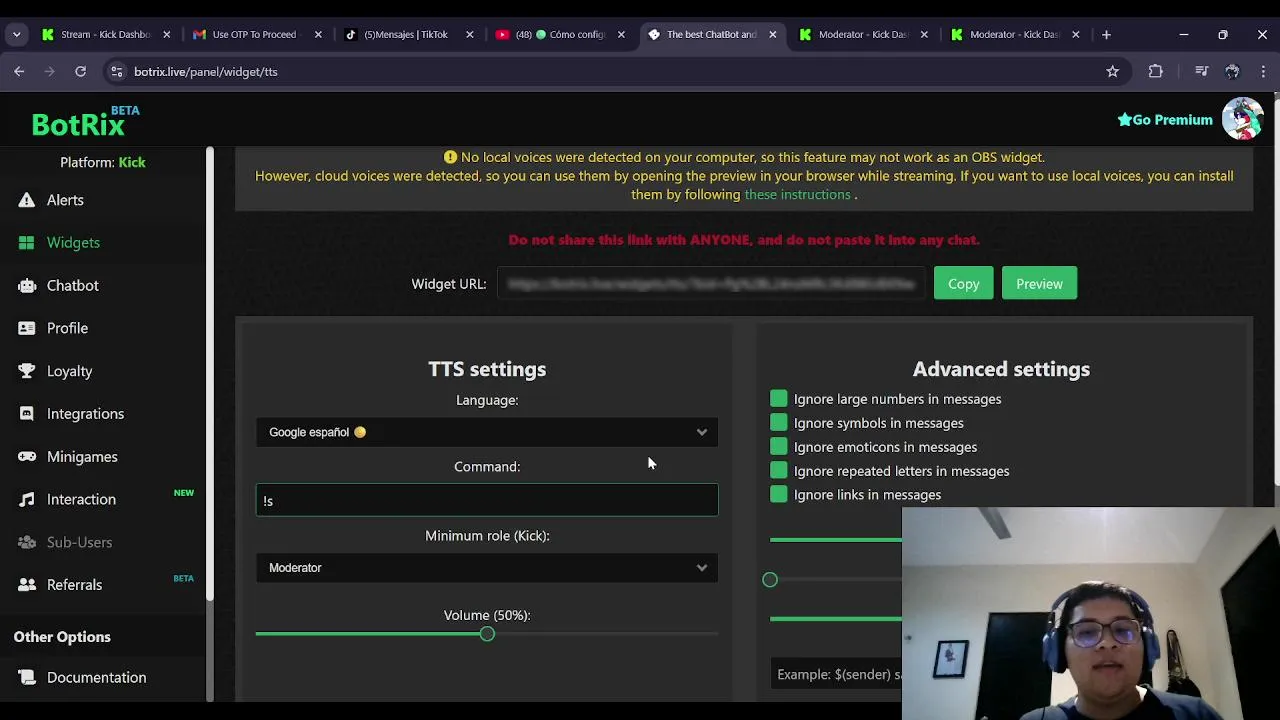Click the sidebar vertical scrollbar
The width and height of the screenshot is (1280, 720).
tap(210, 374)
